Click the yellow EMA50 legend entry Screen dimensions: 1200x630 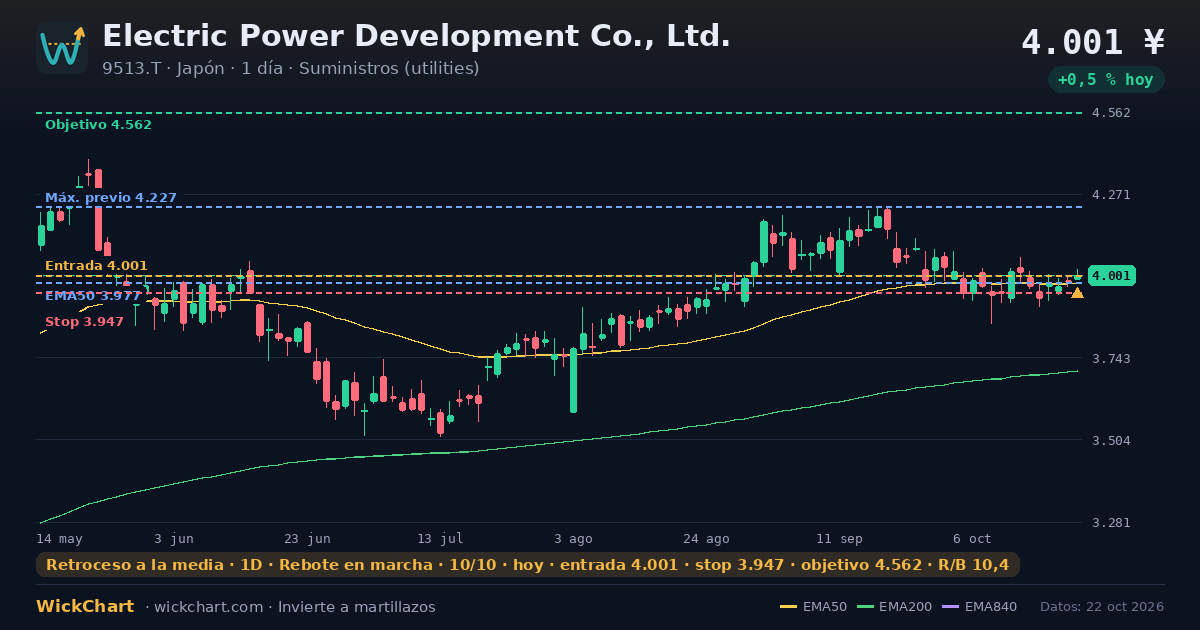click(813, 607)
